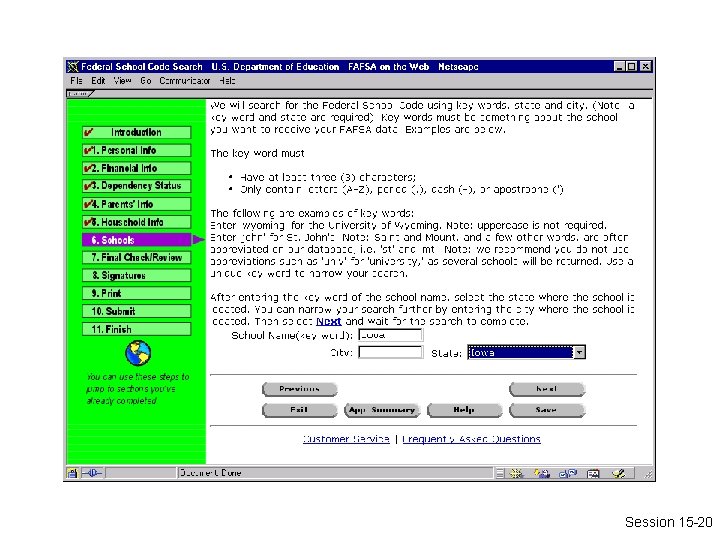Image resolution: width=720 pixels, height=540 pixels.
Task: Click the School Name key word field
Action: [390, 335]
